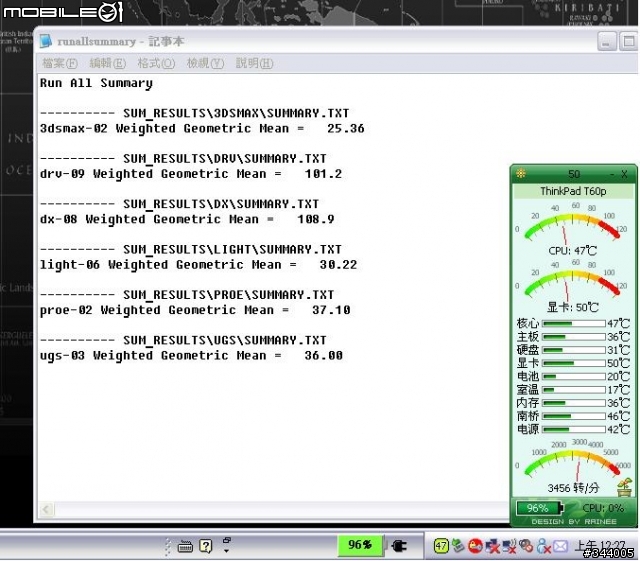
Task: Maximize the runallsummary Notepad window
Action: tap(629, 41)
